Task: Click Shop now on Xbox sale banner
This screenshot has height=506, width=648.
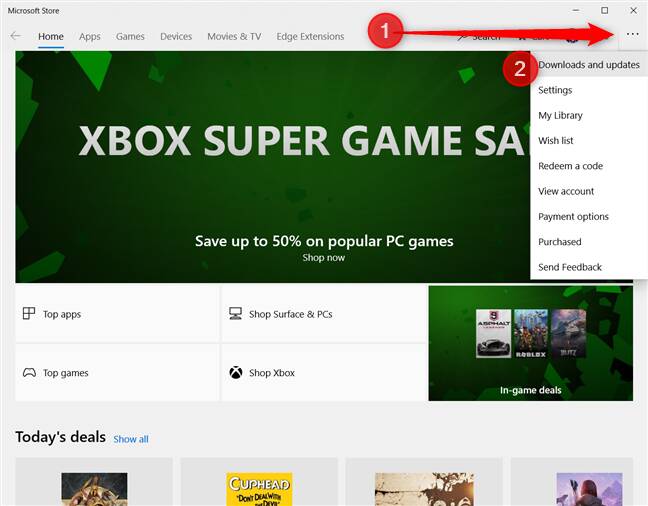Action: 323,257
